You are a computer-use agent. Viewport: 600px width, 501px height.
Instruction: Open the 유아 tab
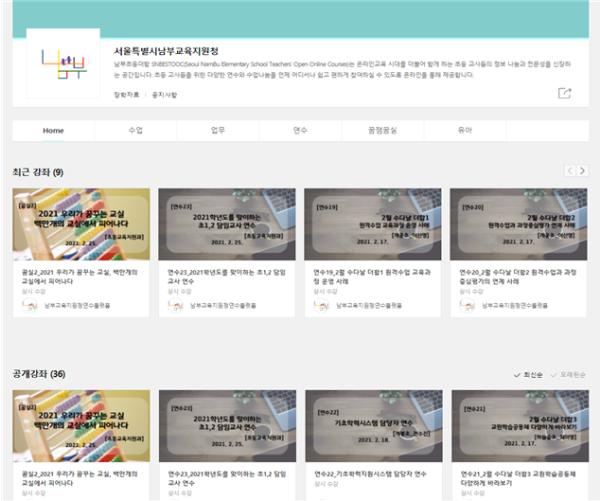click(464, 131)
